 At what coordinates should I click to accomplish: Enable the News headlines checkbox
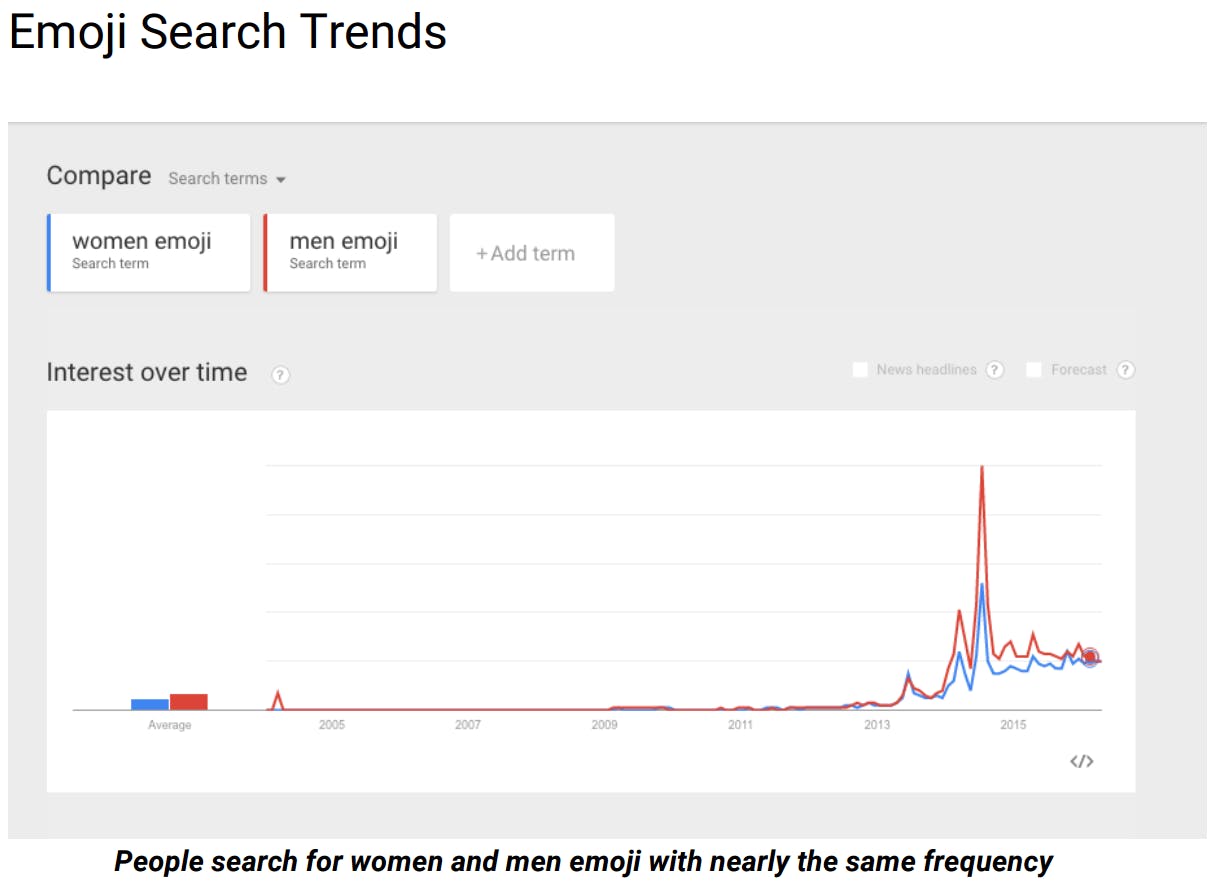pyautogui.click(x=860, y=370)
